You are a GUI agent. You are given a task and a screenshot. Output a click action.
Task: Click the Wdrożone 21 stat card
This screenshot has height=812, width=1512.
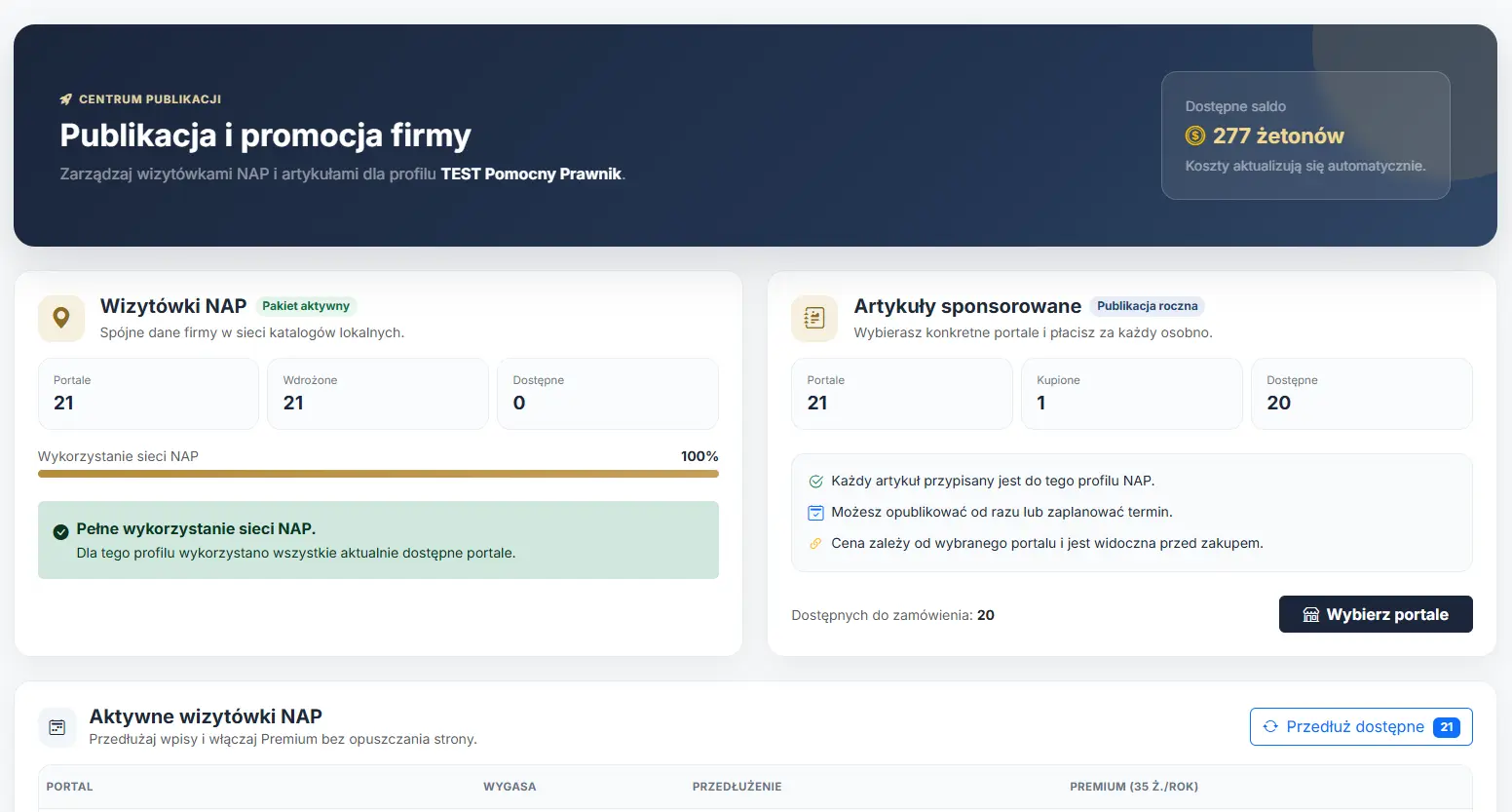click(378, 394)
